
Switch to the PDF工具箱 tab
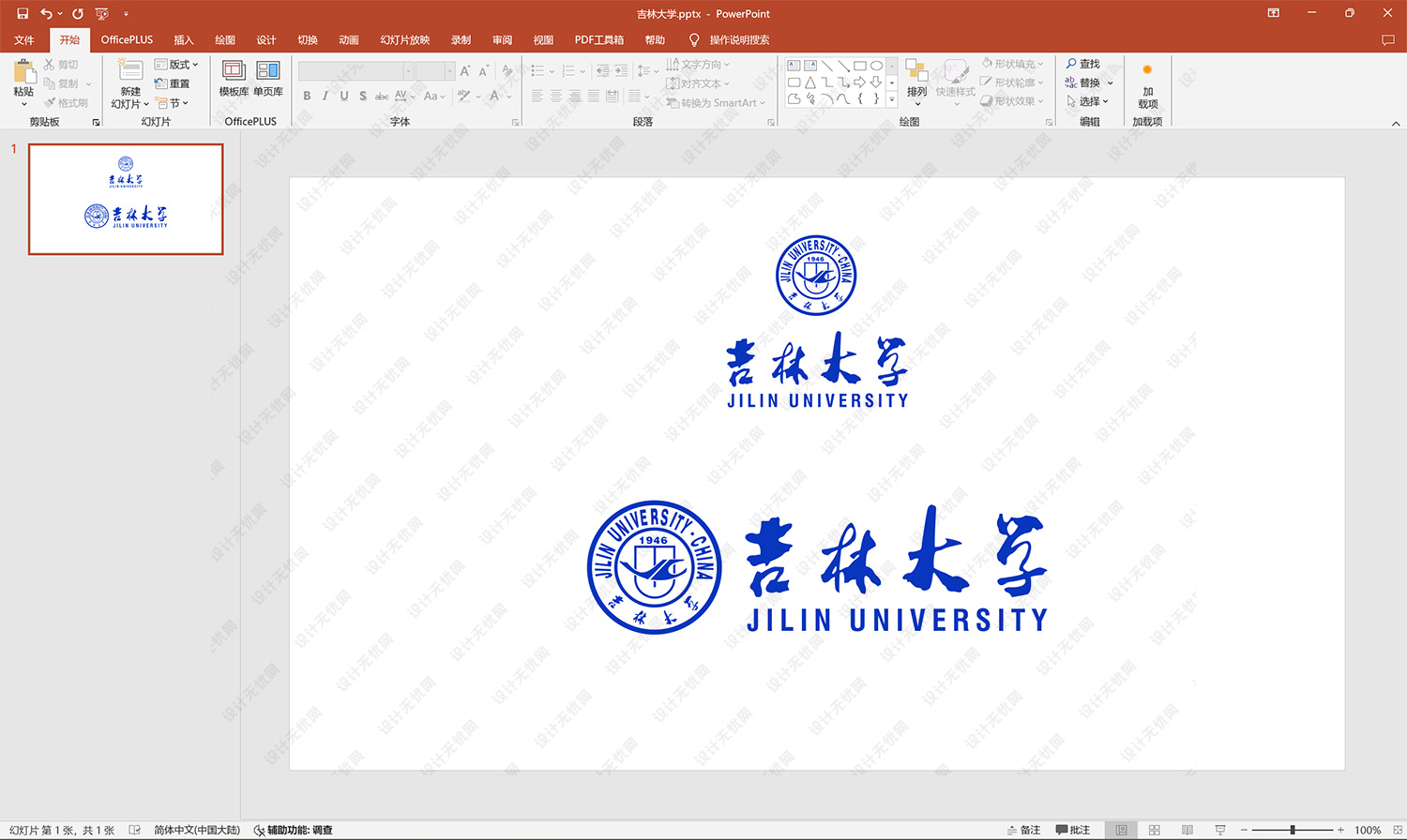click(599, 39)
